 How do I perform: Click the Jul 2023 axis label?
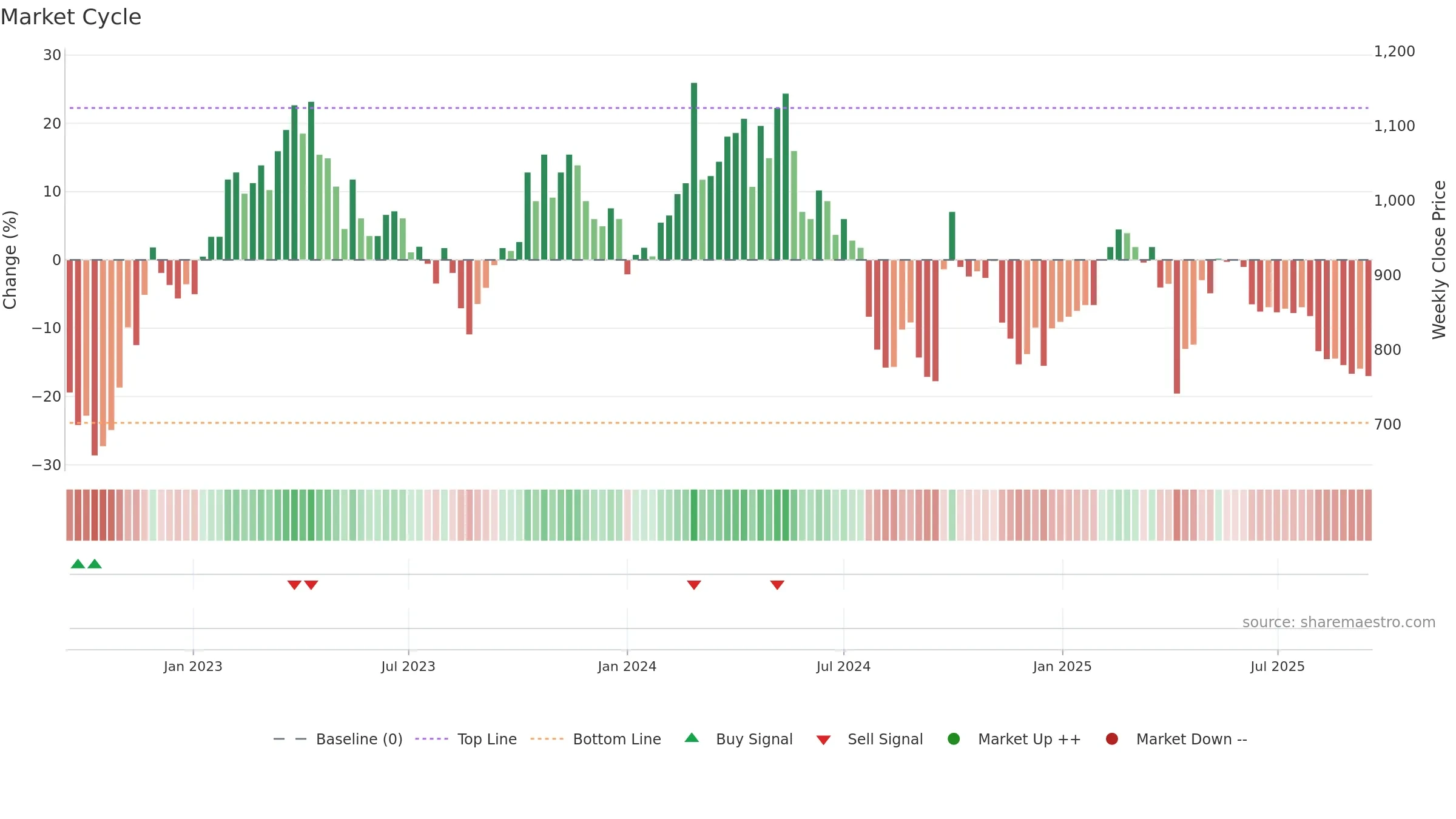coord(408,667)
